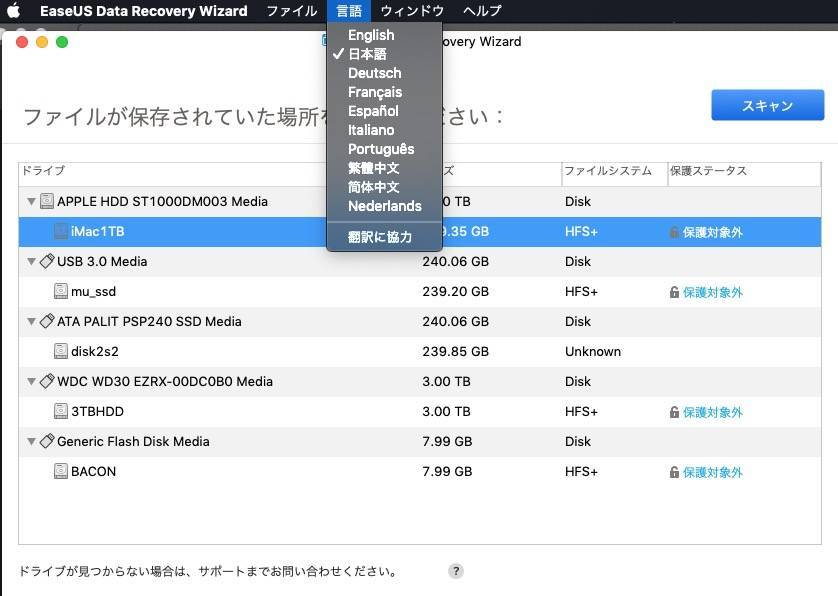Viewport: 838px width, 596px height.
Task: Click the question mark help icon
Action: 455,571
